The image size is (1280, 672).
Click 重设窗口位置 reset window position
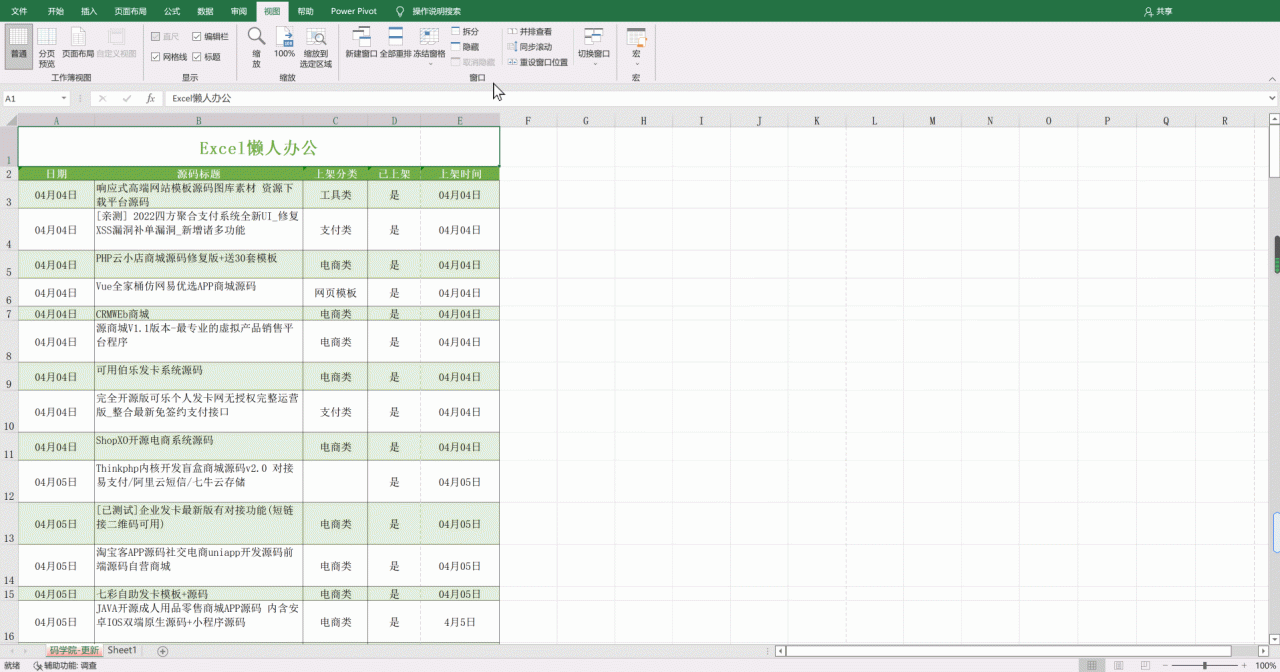tap(538, 62)
